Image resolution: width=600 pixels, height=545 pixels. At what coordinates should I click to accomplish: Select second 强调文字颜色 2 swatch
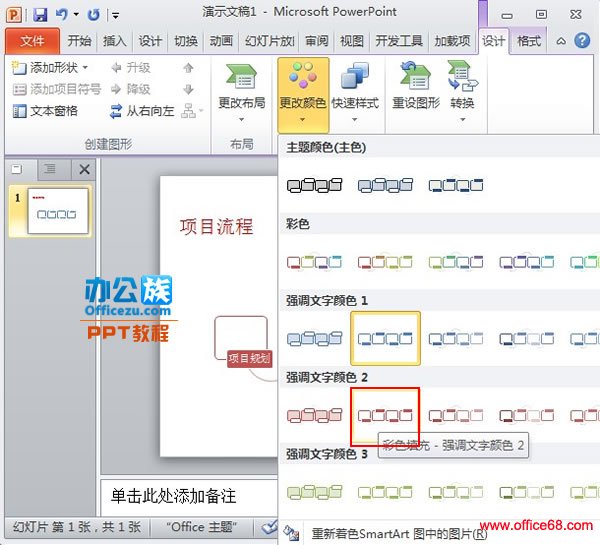click(385, 416)
